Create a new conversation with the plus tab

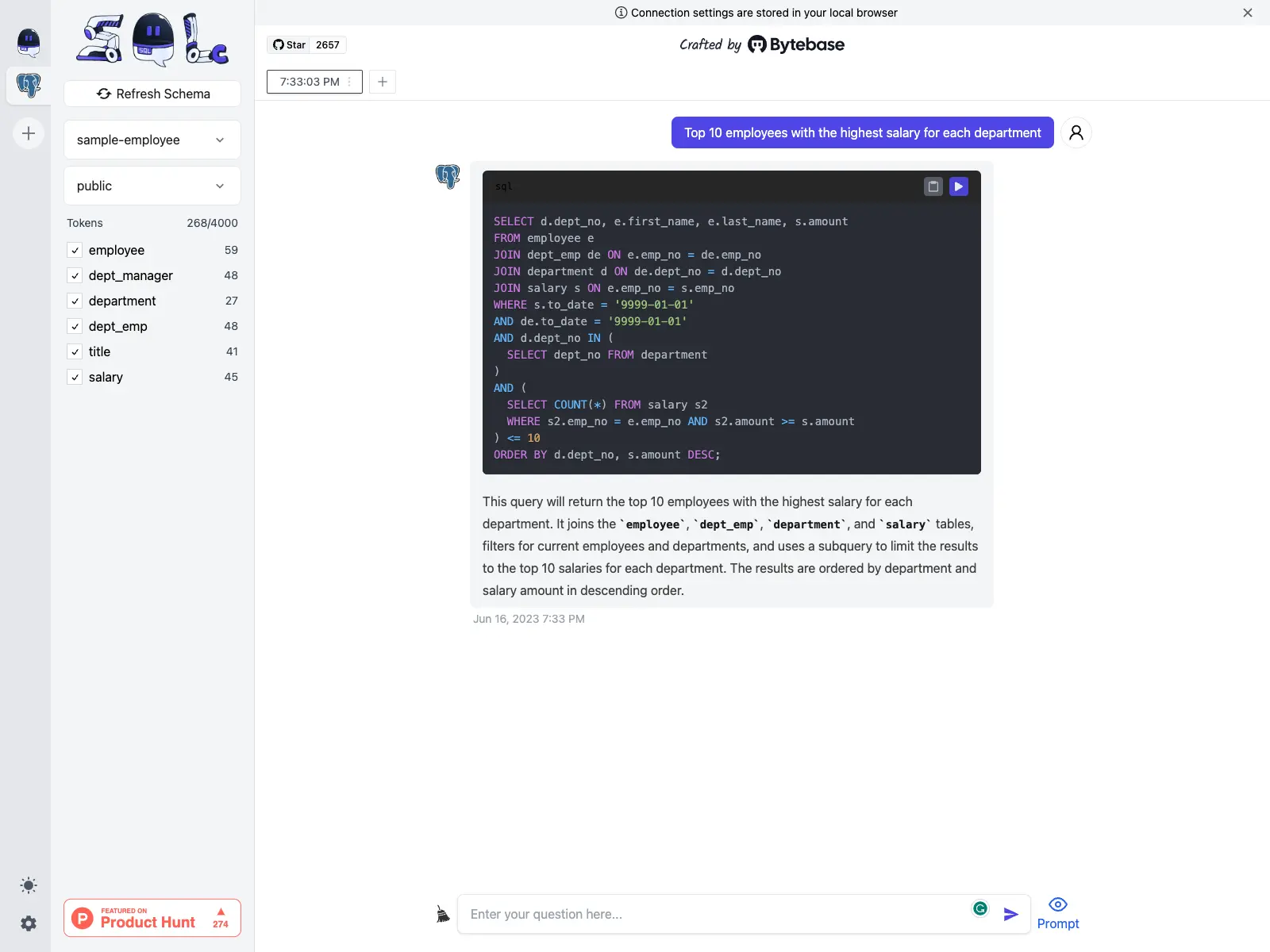pos(383,82)
